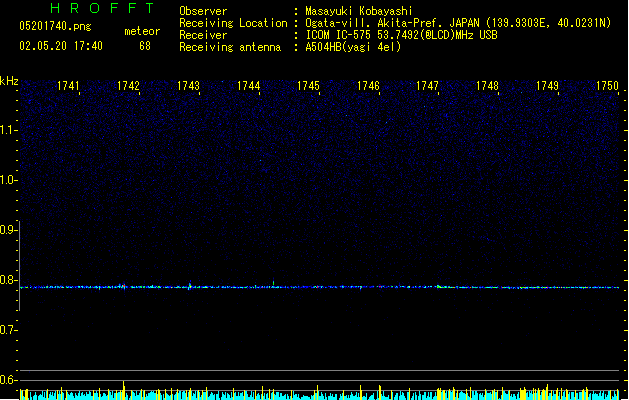This screenshot has height=400, width=629.
Task: Click the meteor count value 68
Action: point(145,46)
